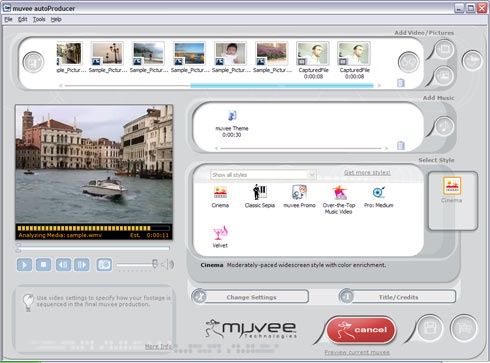Step forward one frame
This screenshot has height=363, width=490.
tap(82, 265)
